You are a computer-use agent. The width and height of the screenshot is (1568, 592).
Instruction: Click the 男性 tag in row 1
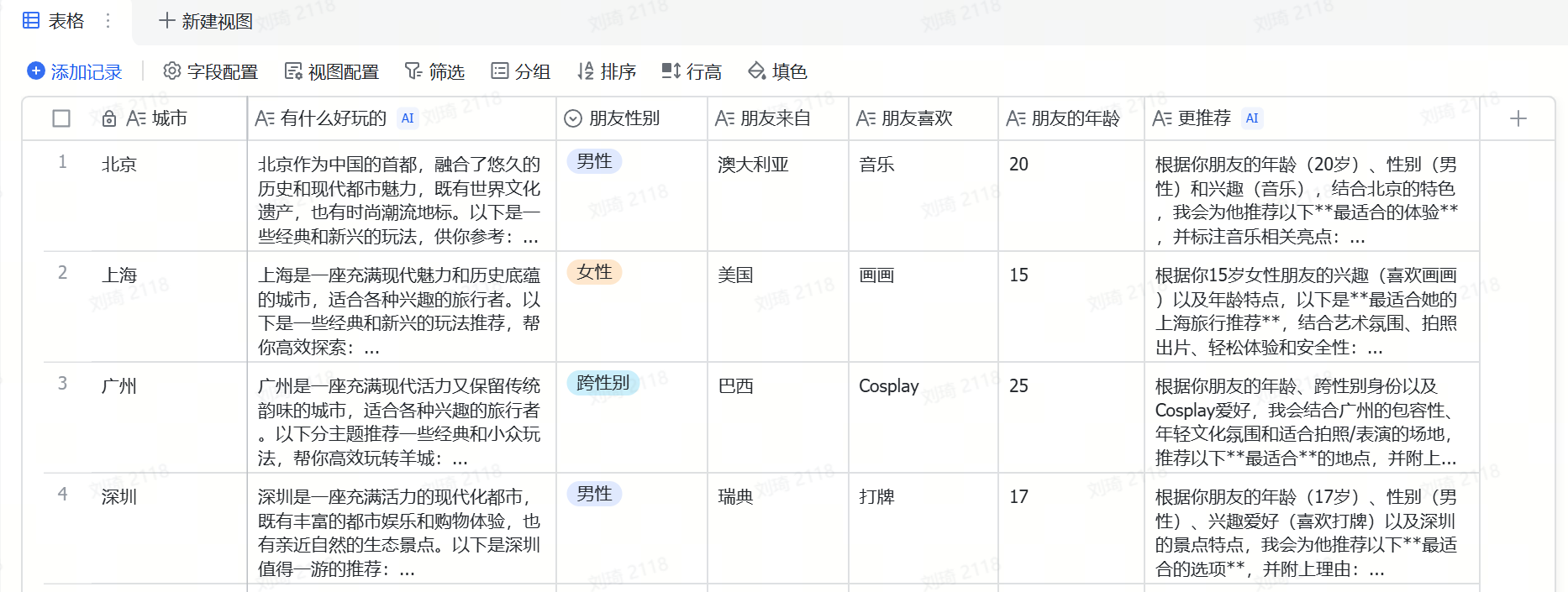(x=594, y=161)
